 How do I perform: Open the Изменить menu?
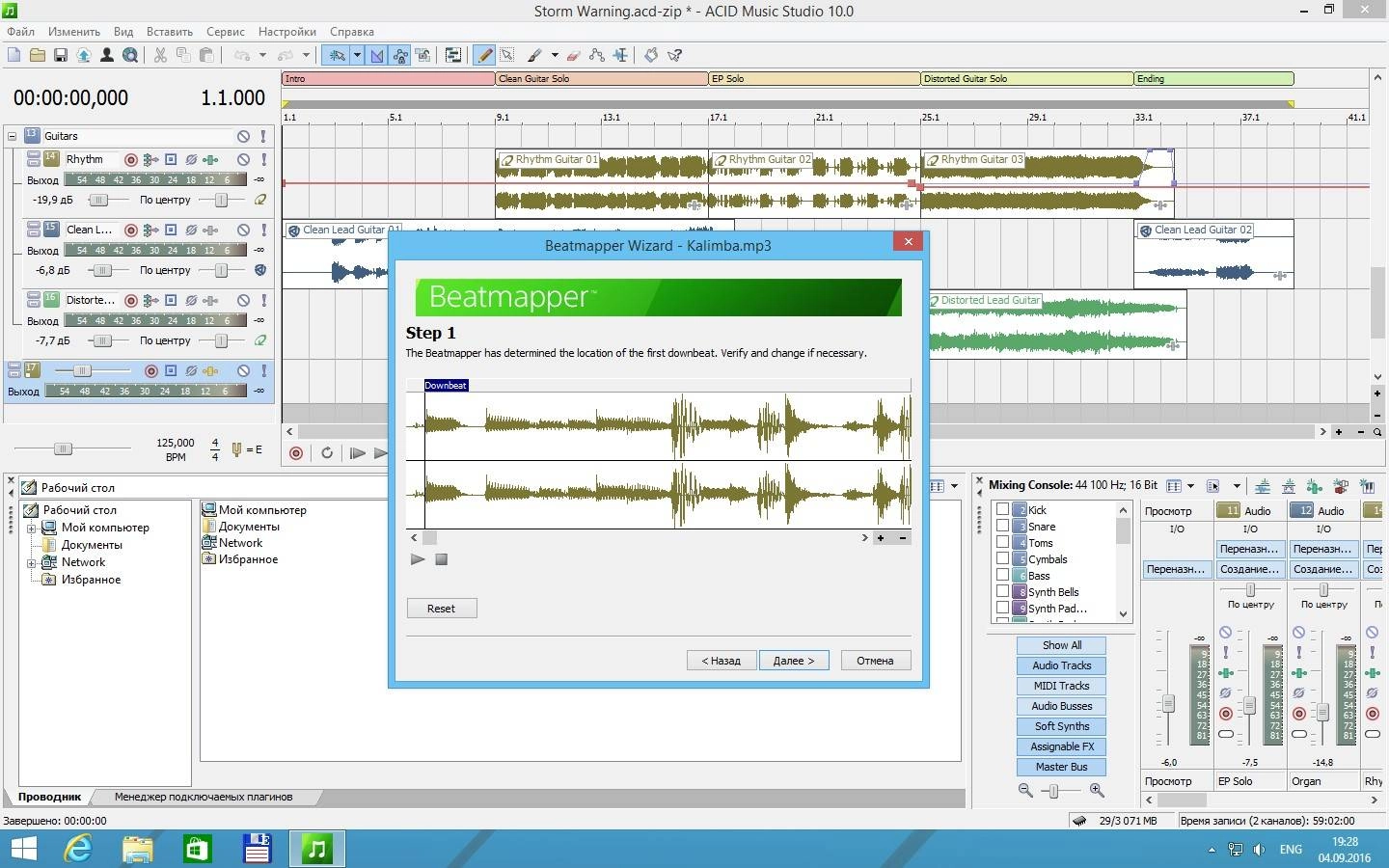(x=74, y=32)
